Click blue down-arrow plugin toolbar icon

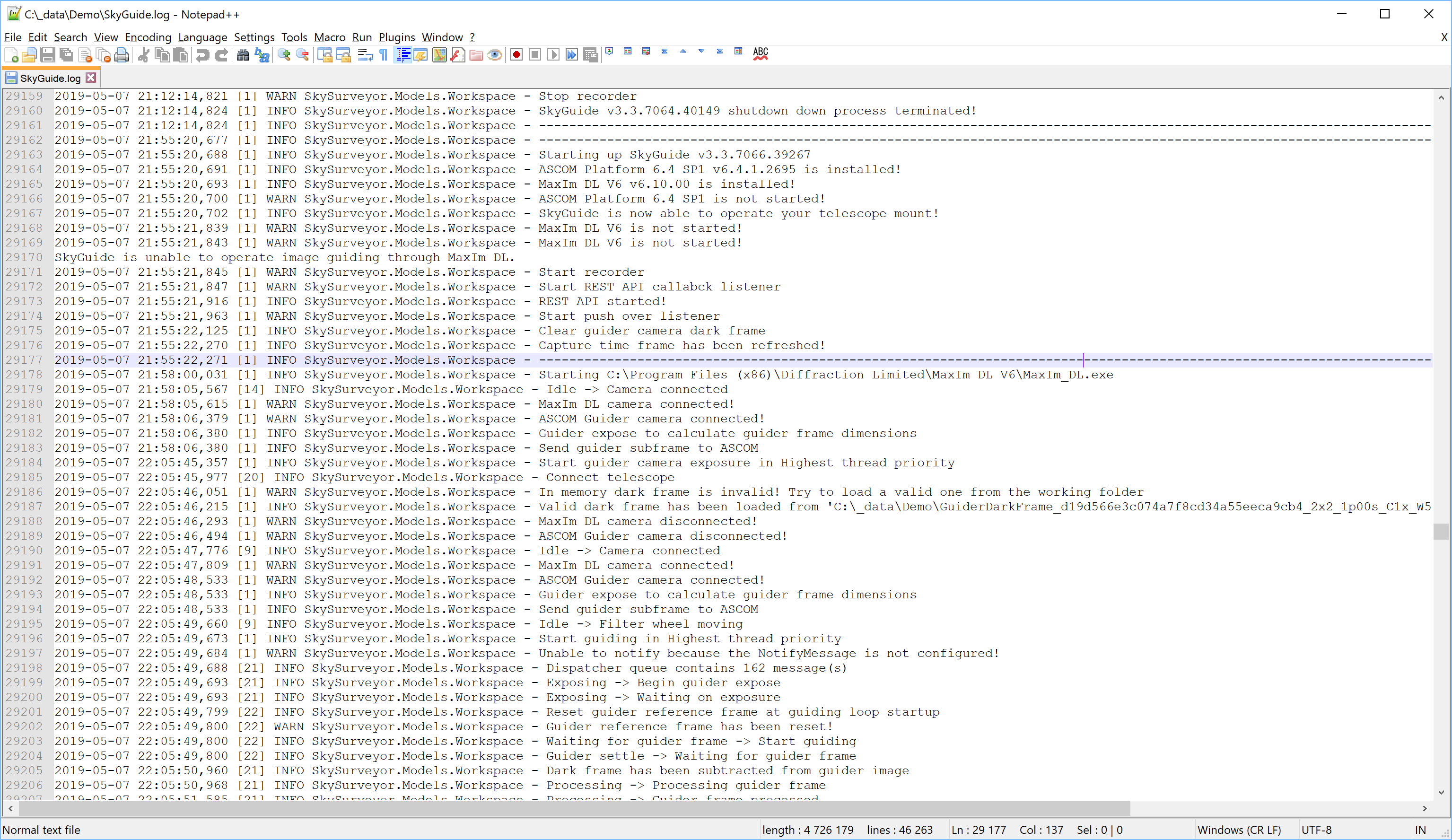[x=701, y=51]
